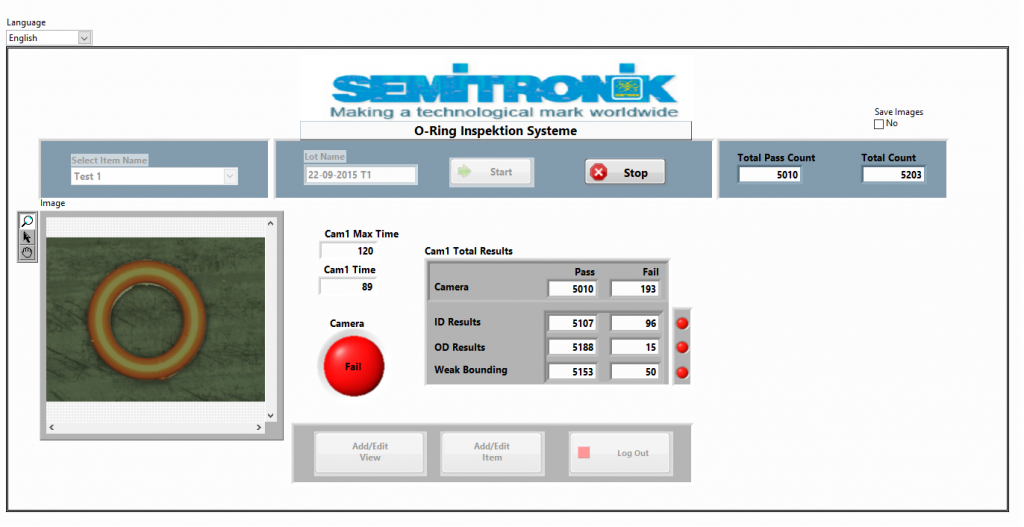Select the arrow pointer tool
The height and width of the screenshot is (527, 1024).
pos(27,237)
